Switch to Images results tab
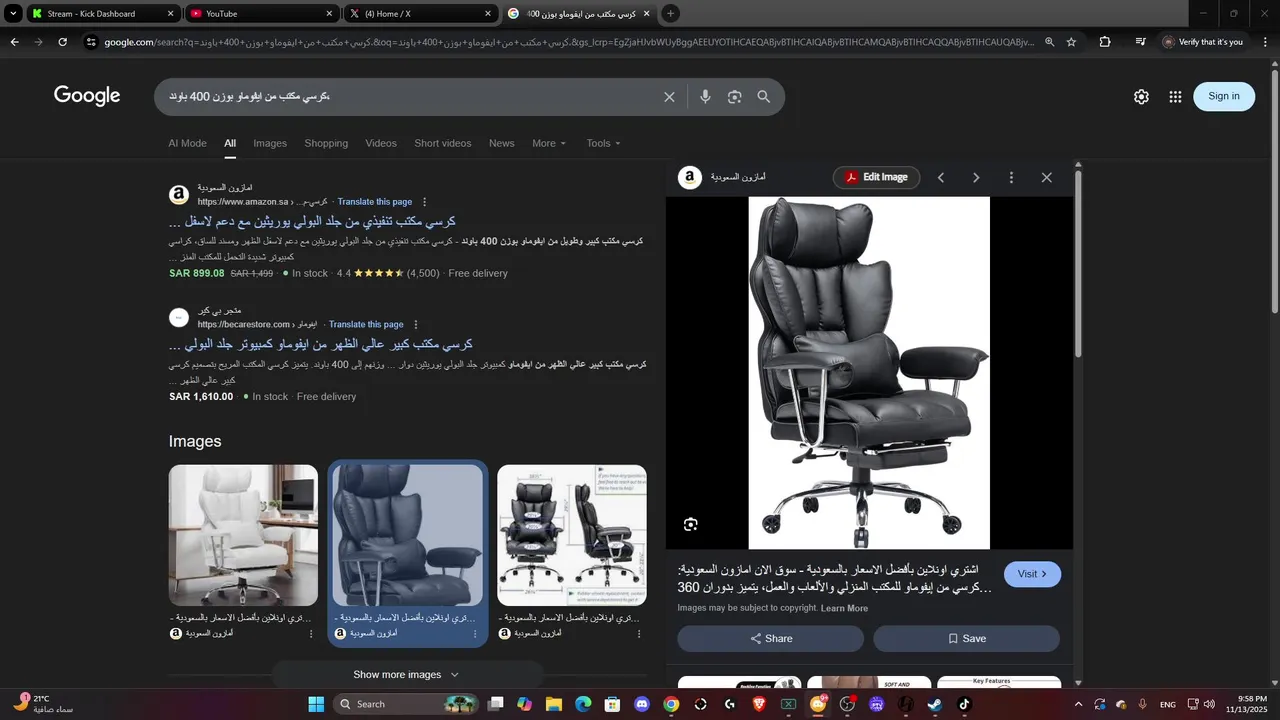The height and width of the screenshot is (720, 1280). pyautogui.click(x=270, y=143)
